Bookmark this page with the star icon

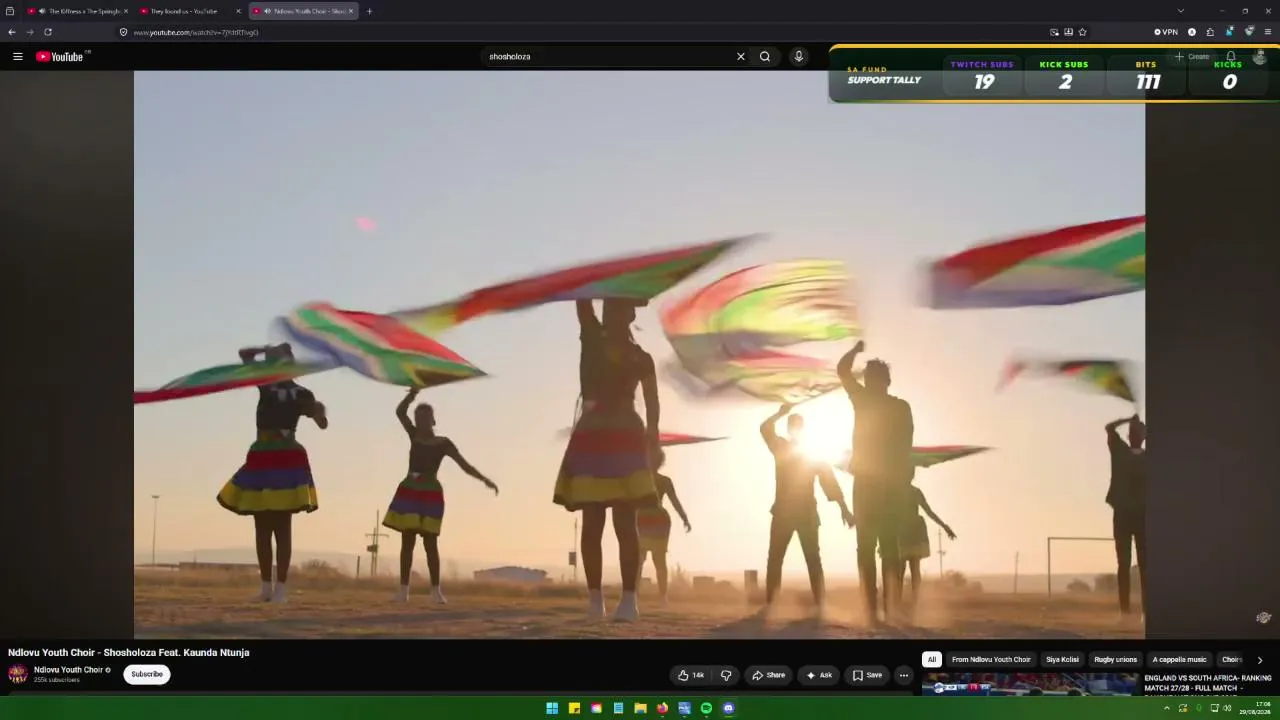pos(1082,32)
